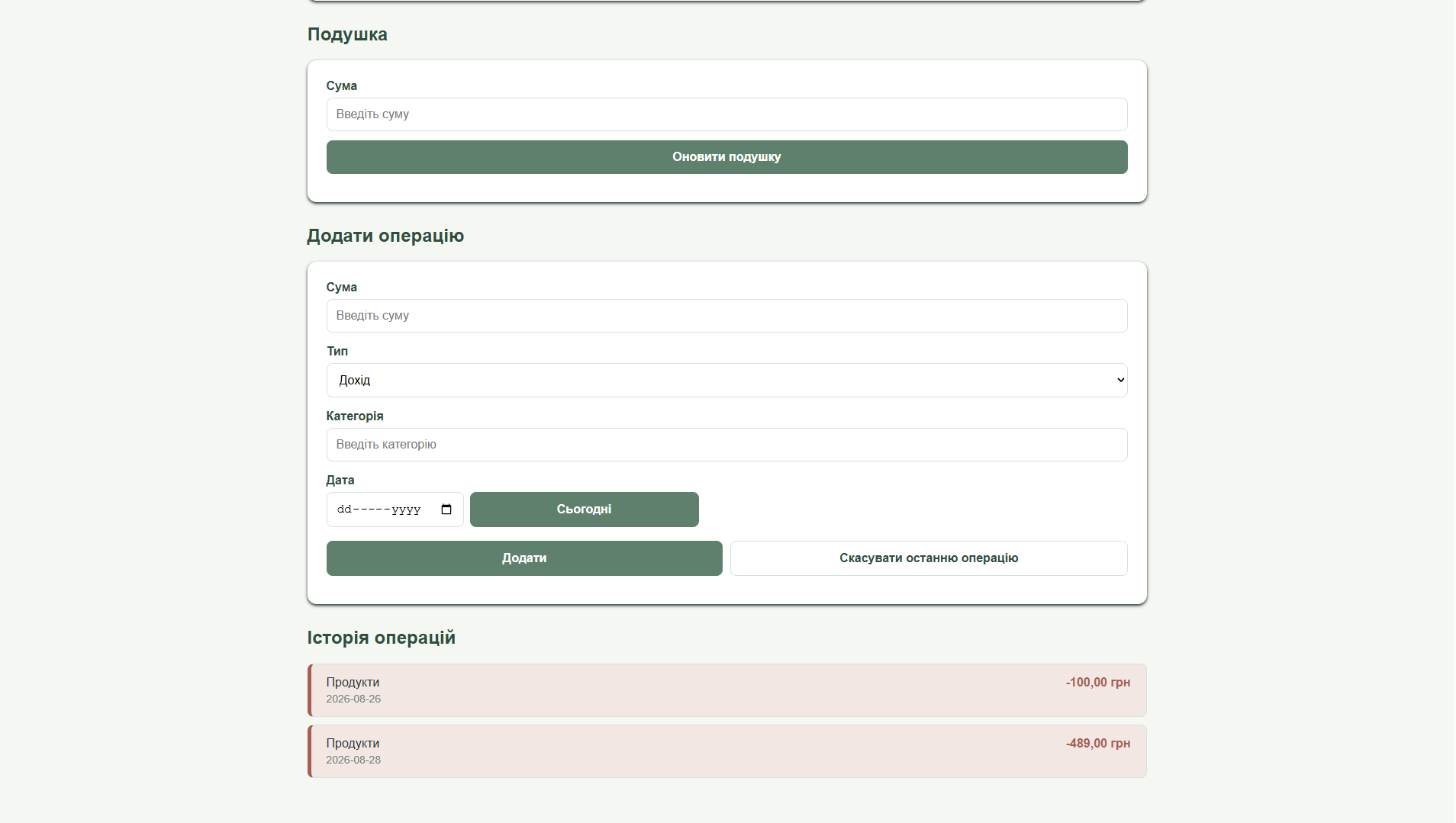This screenshot has height=823, width=1456.
Task: Click the Дата date input field
Action: 395,510
